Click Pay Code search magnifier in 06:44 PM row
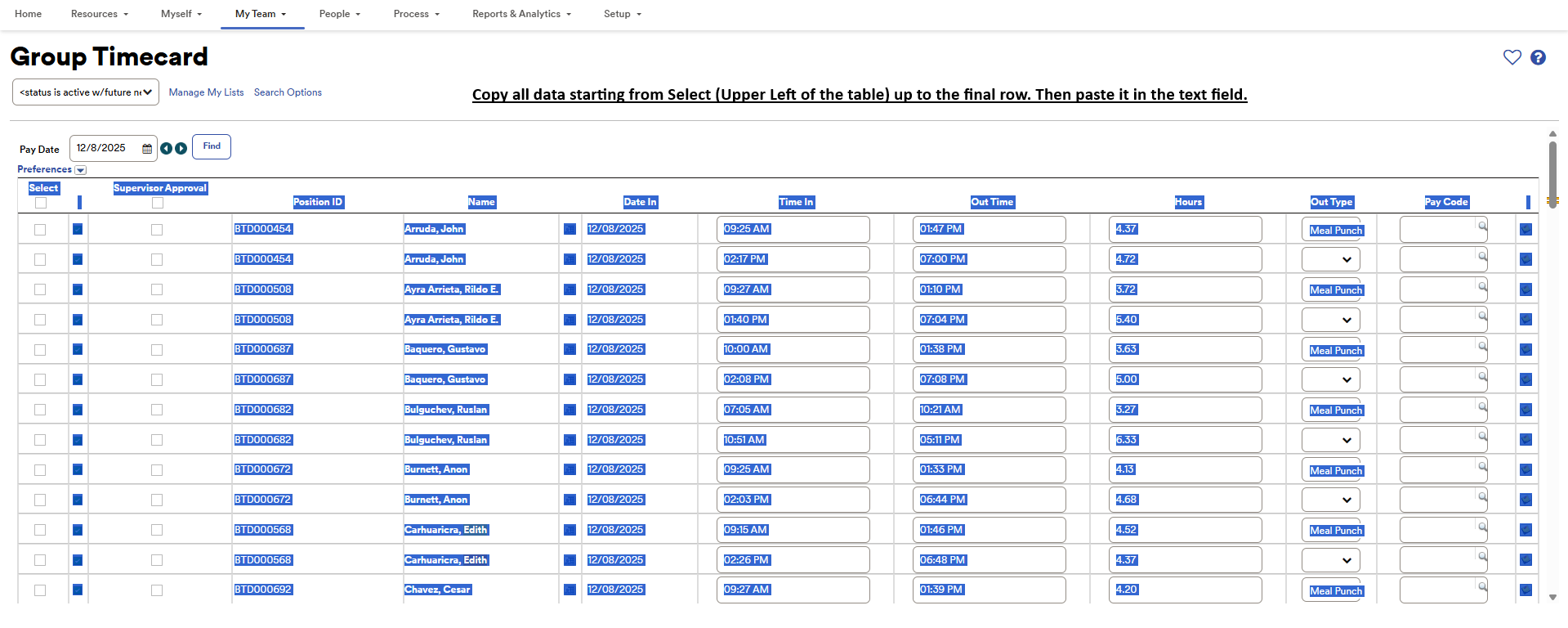Viewport: 1568px width, 628px height. [x=1481, y=496]
